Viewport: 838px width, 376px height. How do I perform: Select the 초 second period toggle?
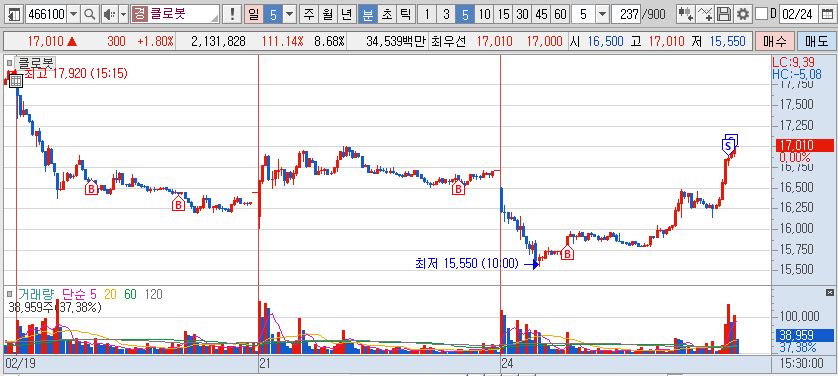386,14
